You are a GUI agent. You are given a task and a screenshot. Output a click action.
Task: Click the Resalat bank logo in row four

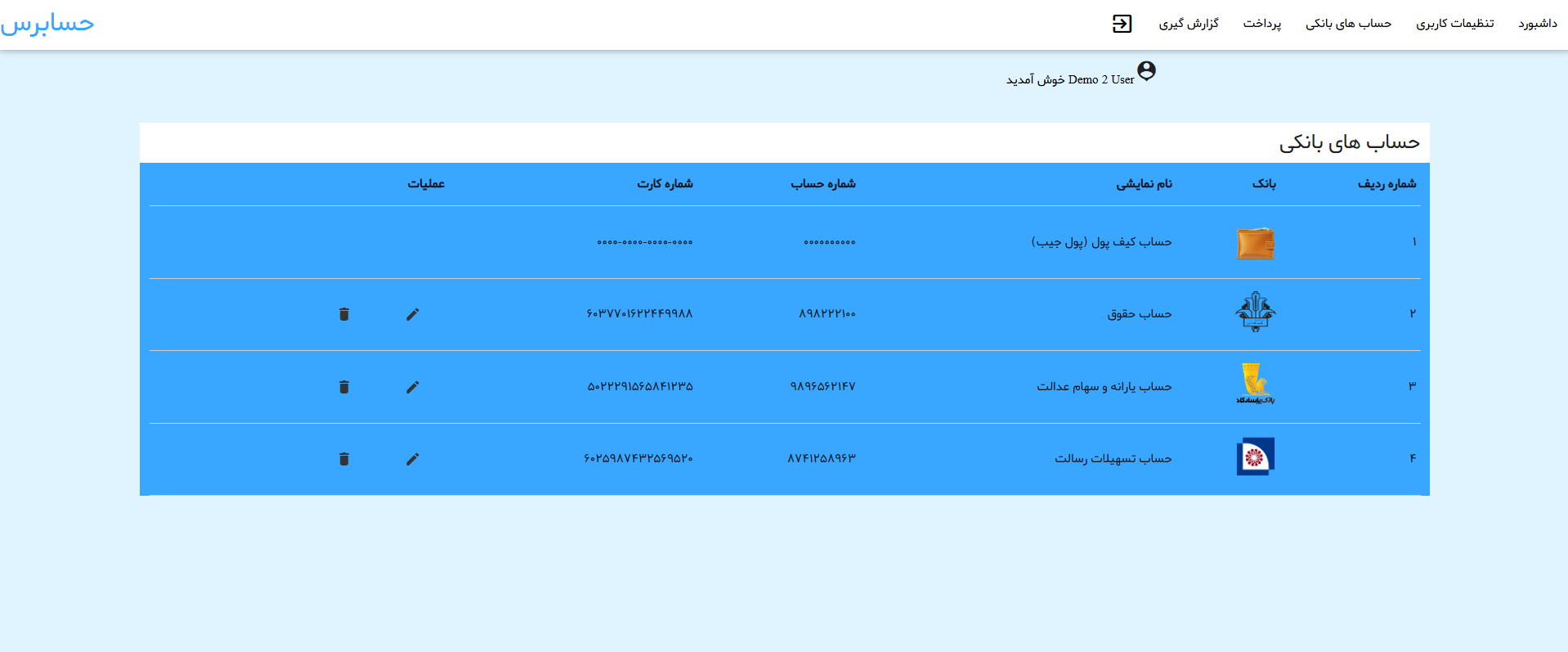coord(1255,456)
